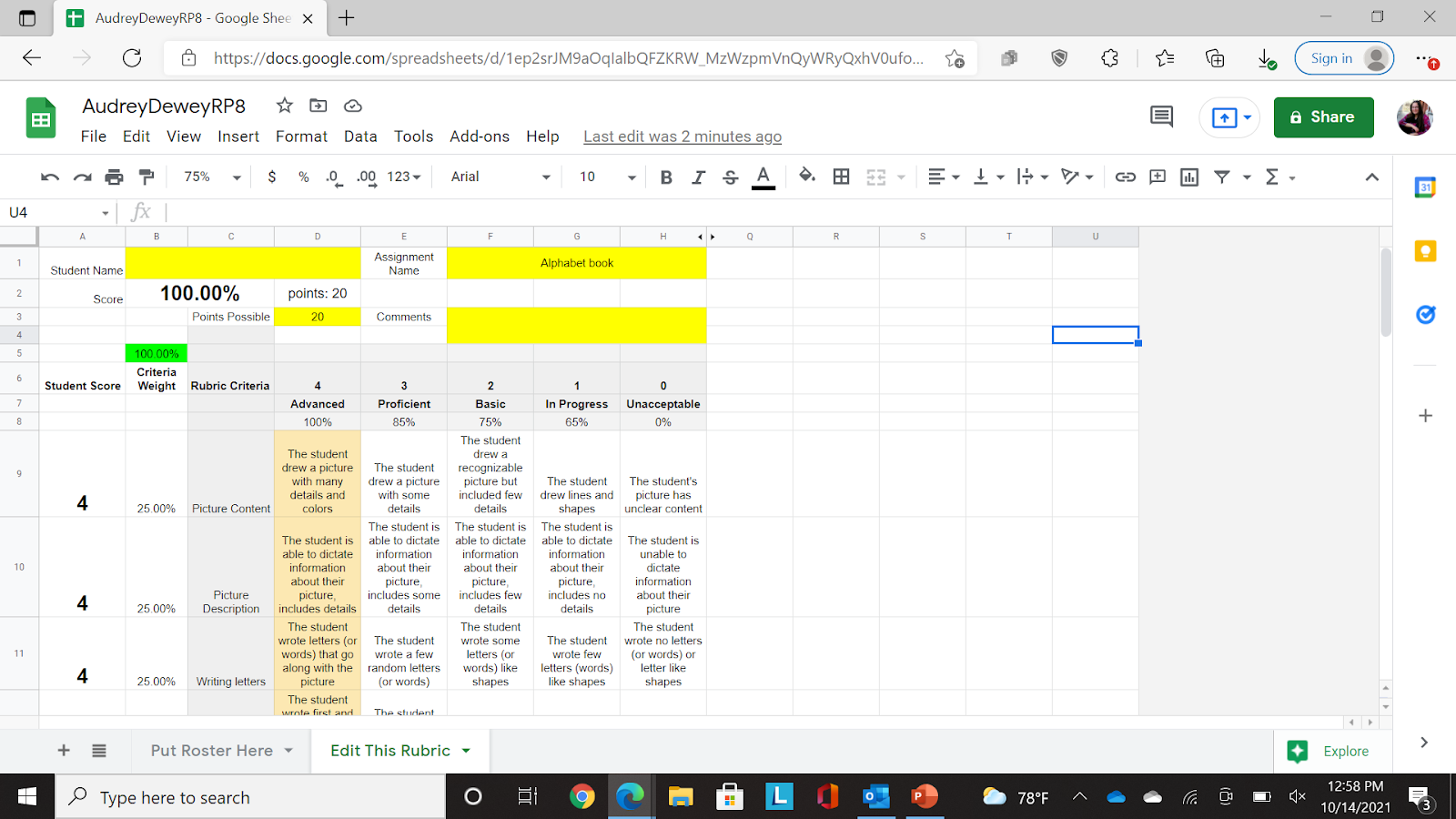
Task: Open Google Keep side panel
Action: pos(1425,251)
